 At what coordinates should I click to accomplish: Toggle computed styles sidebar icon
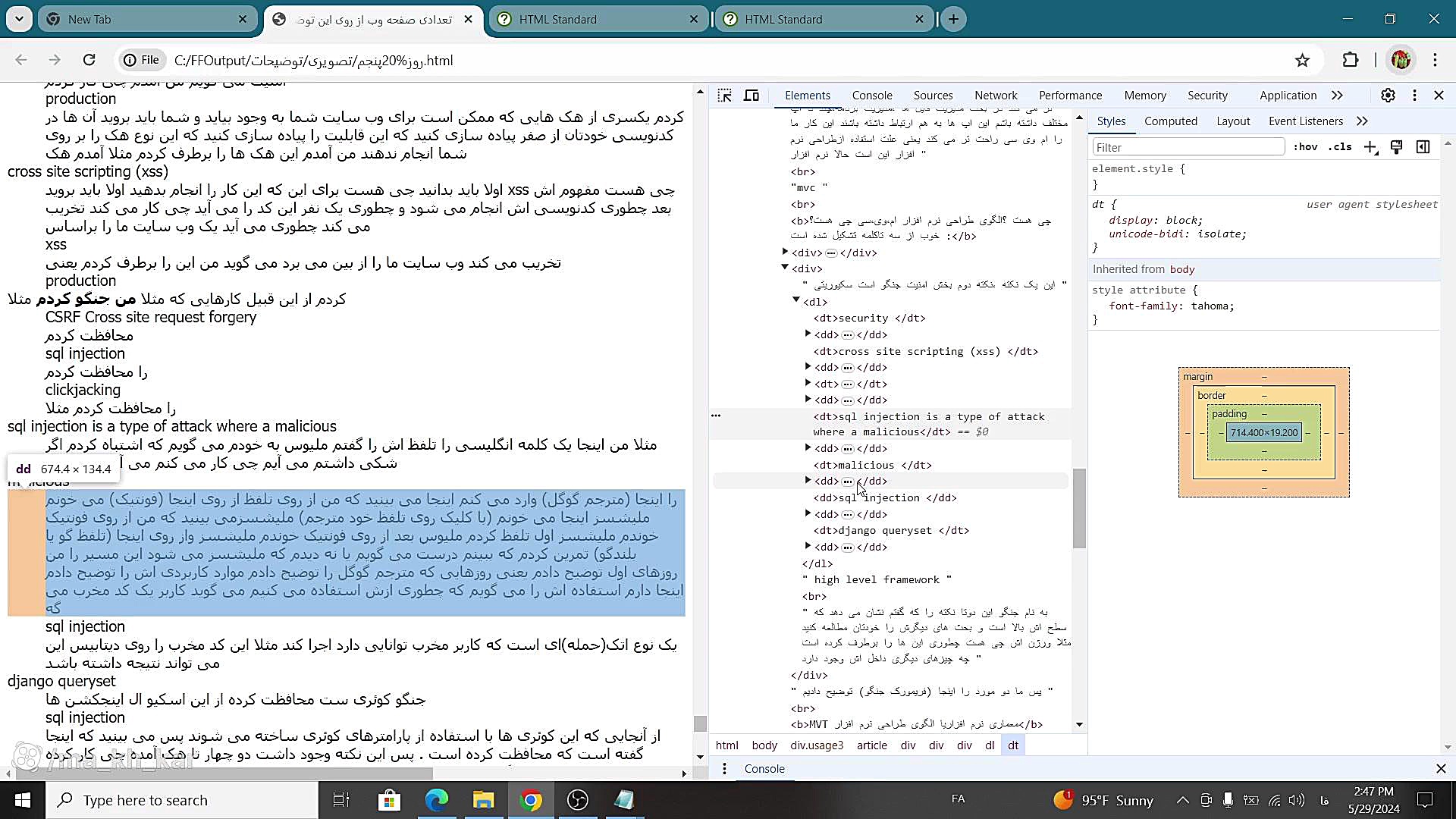pos(1423,147)
